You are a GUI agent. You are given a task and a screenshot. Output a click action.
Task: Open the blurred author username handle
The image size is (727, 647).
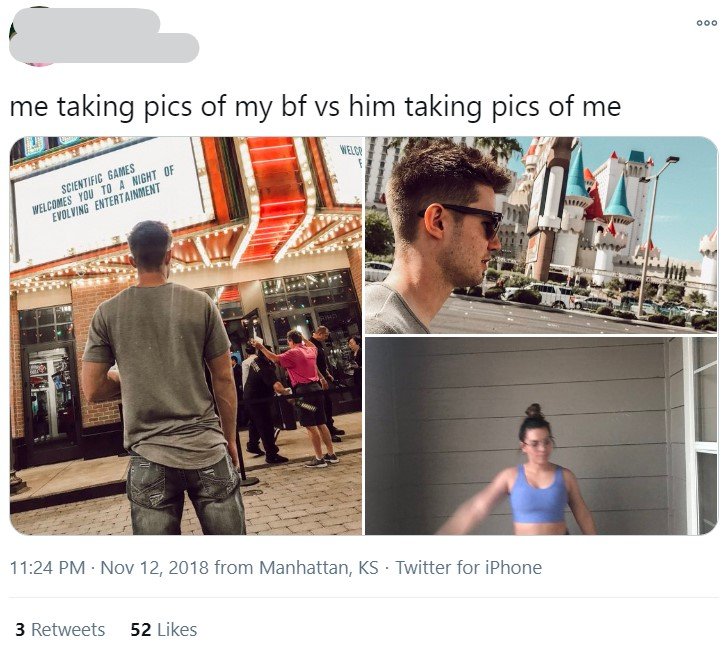tap(104, 48)
